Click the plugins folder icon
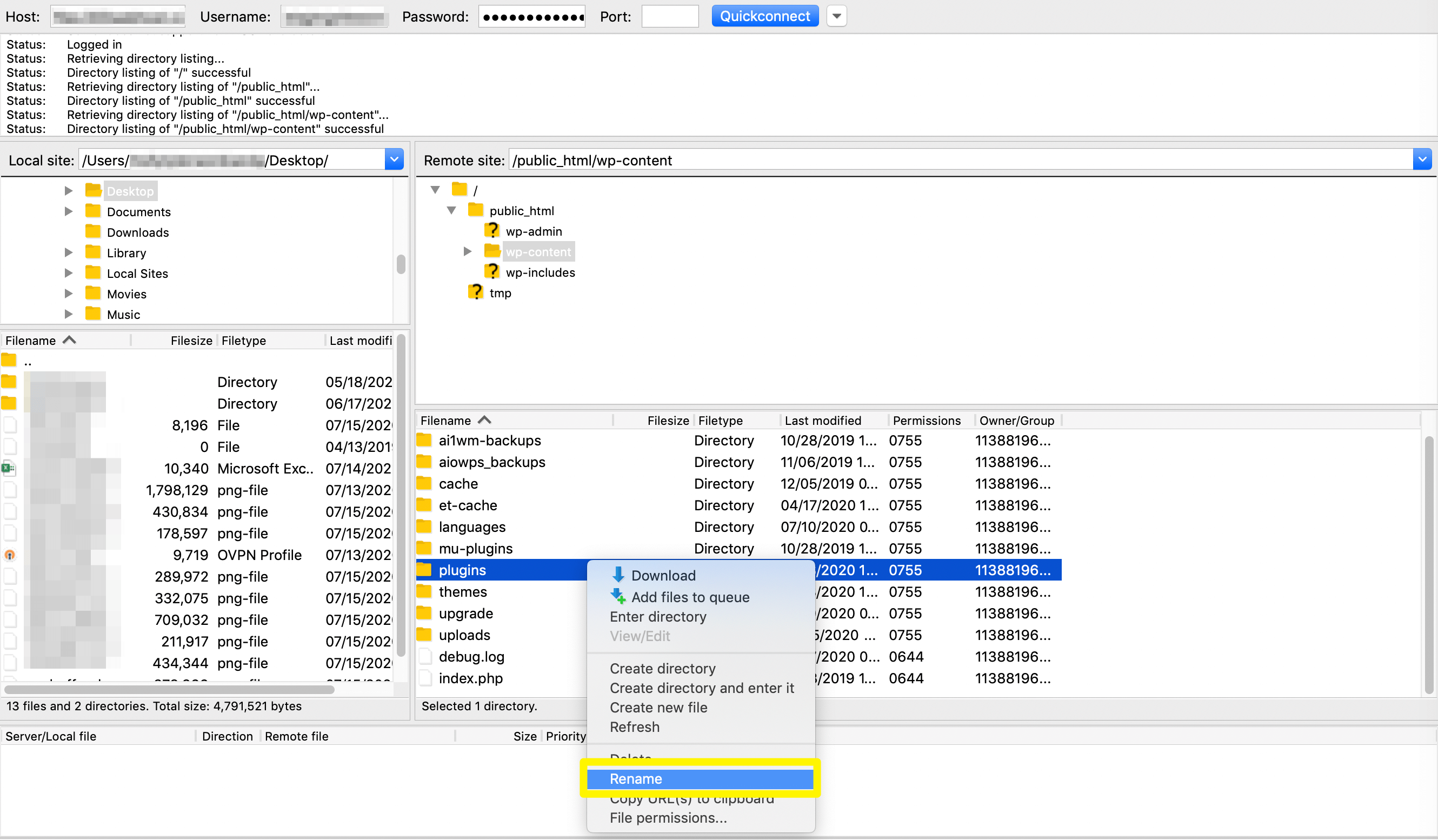 coord(424,570)
